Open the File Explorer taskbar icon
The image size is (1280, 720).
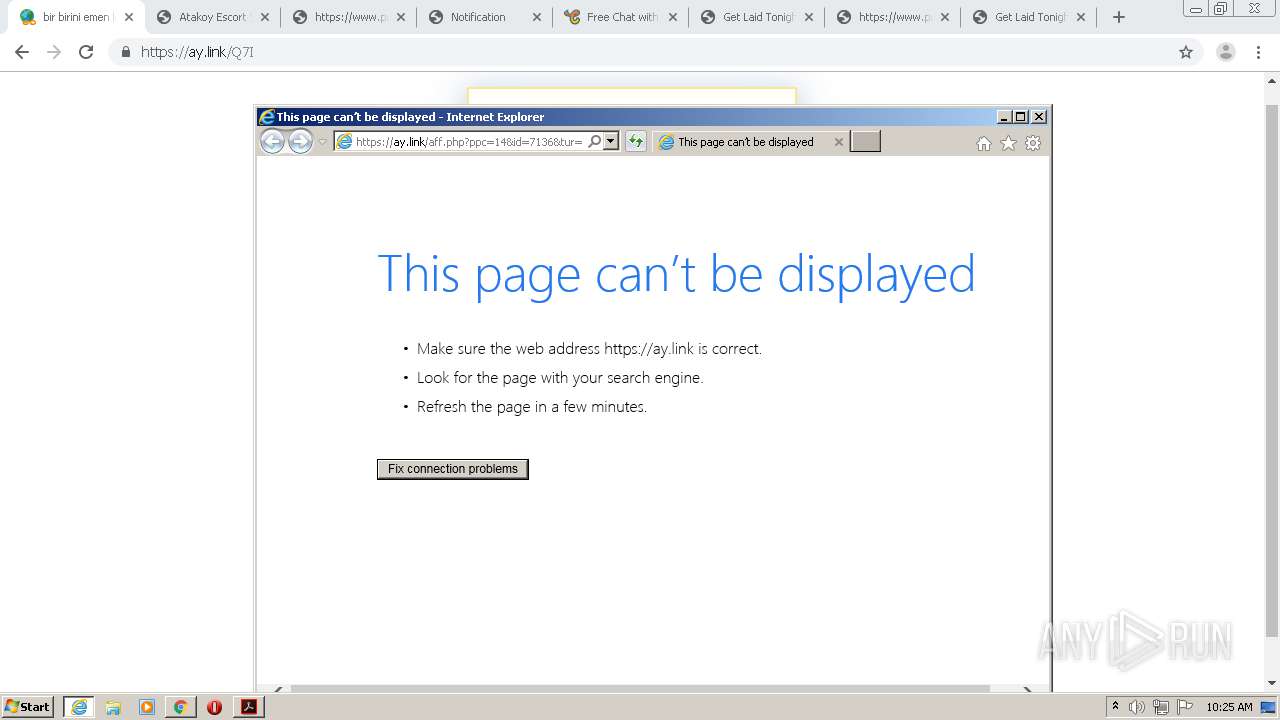click(x=113, y=707)
